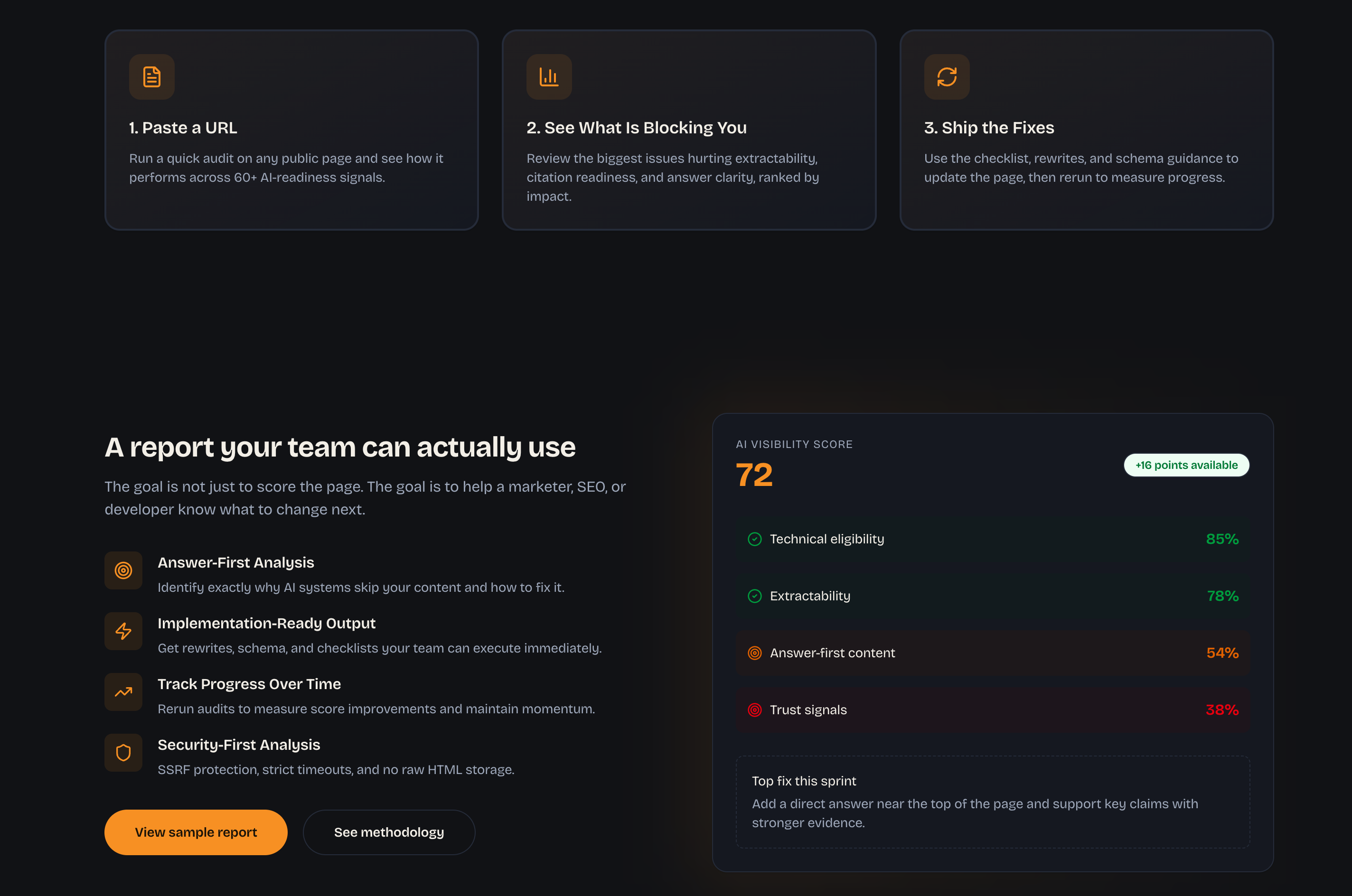Image resolution: width=1352 pixels, height=896 pixels.
Task: Click the See What Is Blocking You heading
Action: point(636,128)
